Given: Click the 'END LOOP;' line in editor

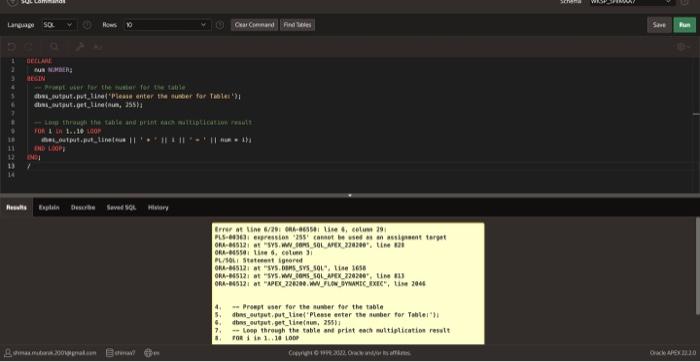Looking at the screenshot, I should tap(50, 149).
